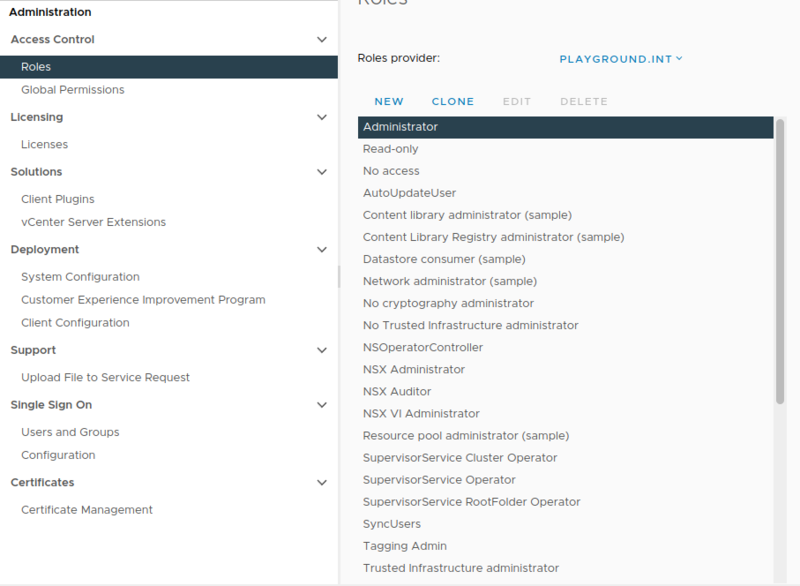Select the Tagging Admin role
Viewport: 800px width, 586px height.
click(x=405, y=546)
